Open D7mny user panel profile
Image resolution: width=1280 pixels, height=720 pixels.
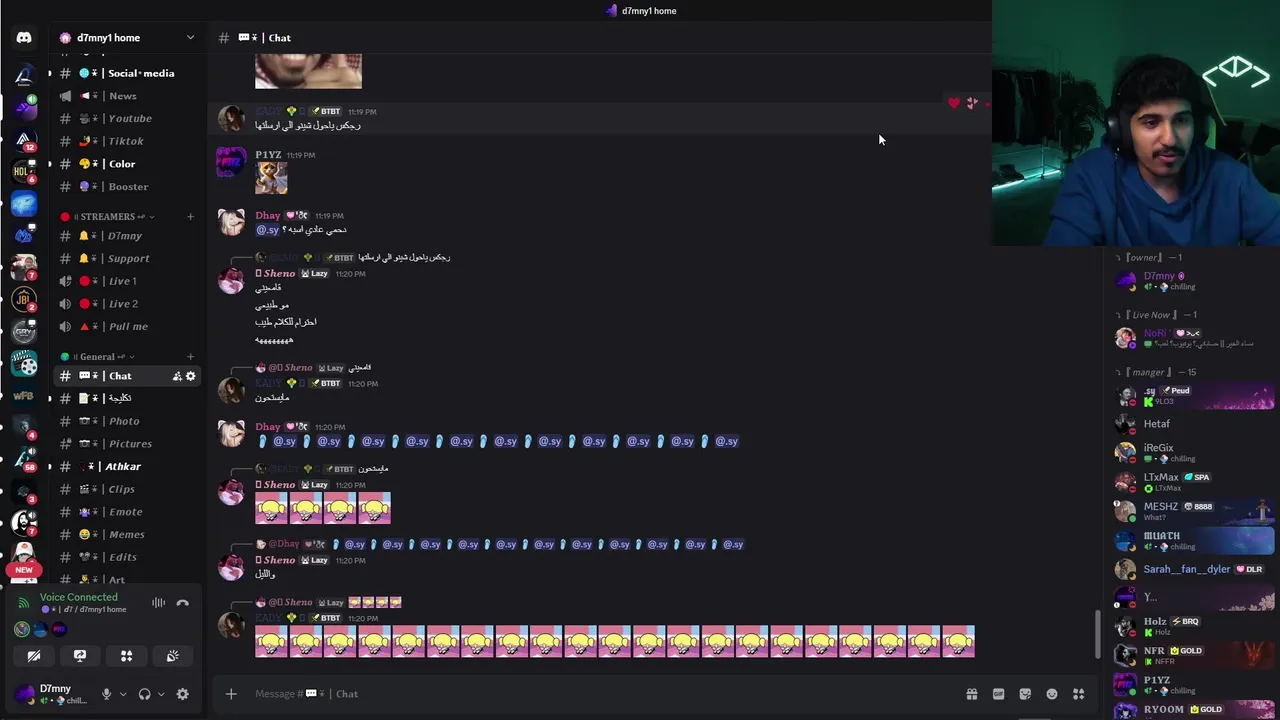[52, 694]
